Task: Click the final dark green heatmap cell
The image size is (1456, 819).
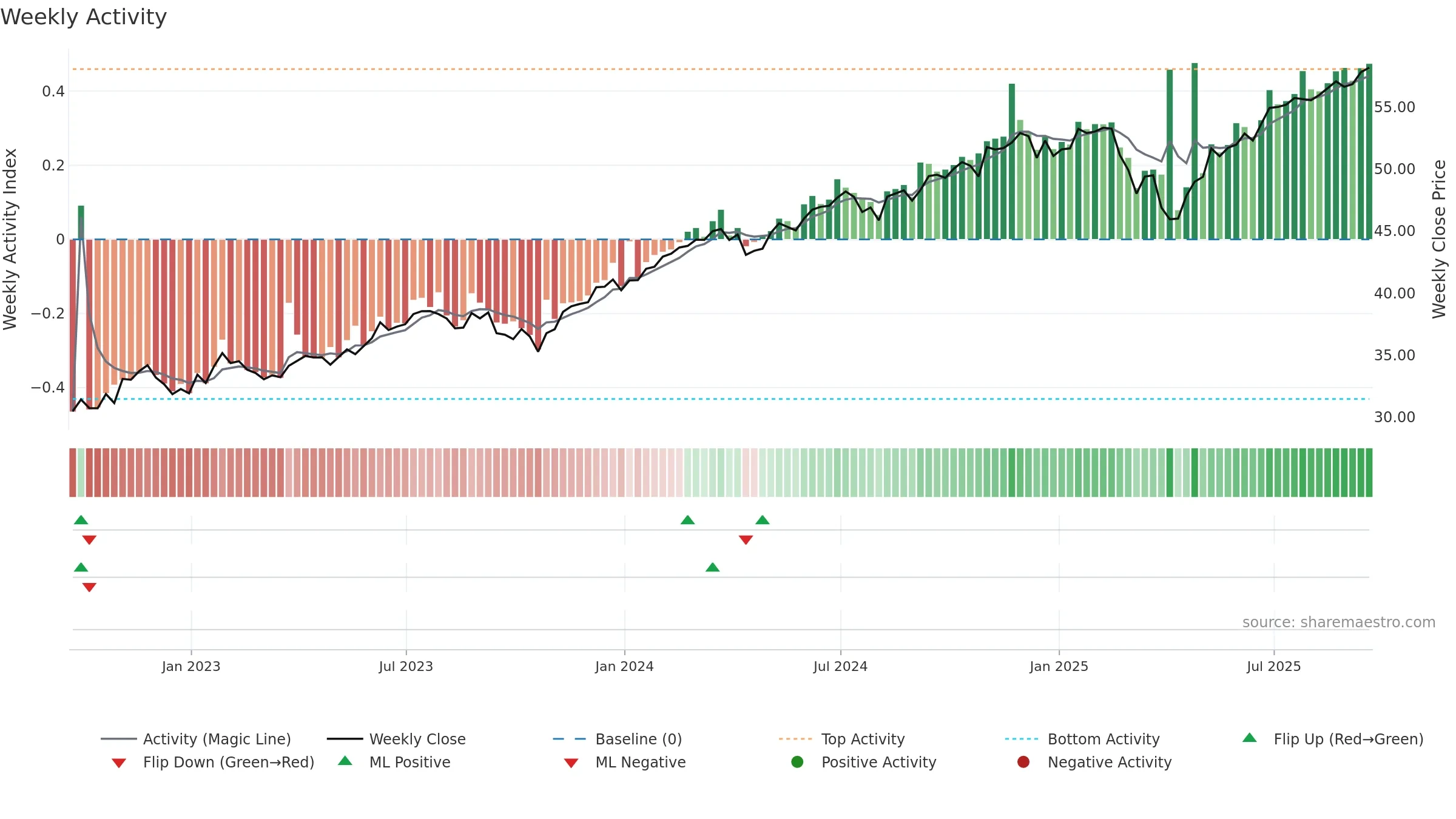Action: (1369, 473)
